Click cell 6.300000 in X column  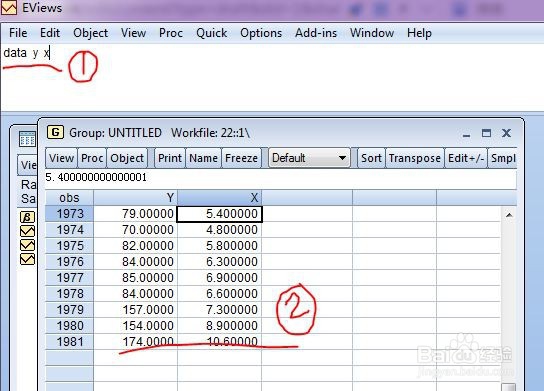point(220,262)
